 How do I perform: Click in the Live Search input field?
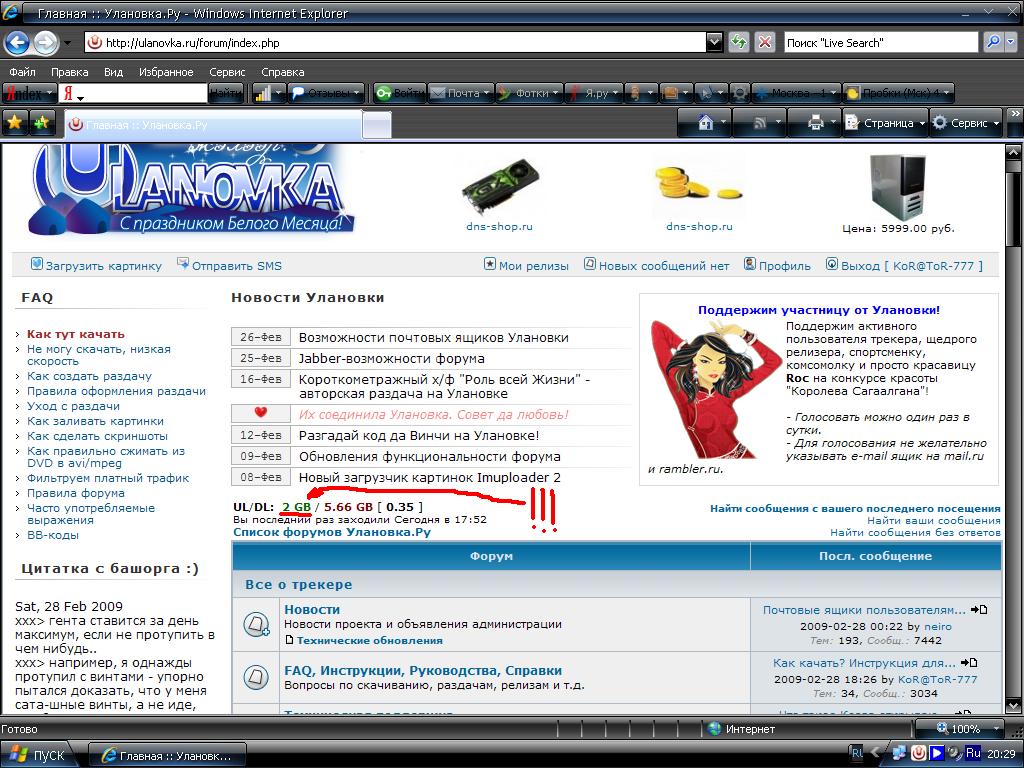pyautogui.click(x=878, y=43)
